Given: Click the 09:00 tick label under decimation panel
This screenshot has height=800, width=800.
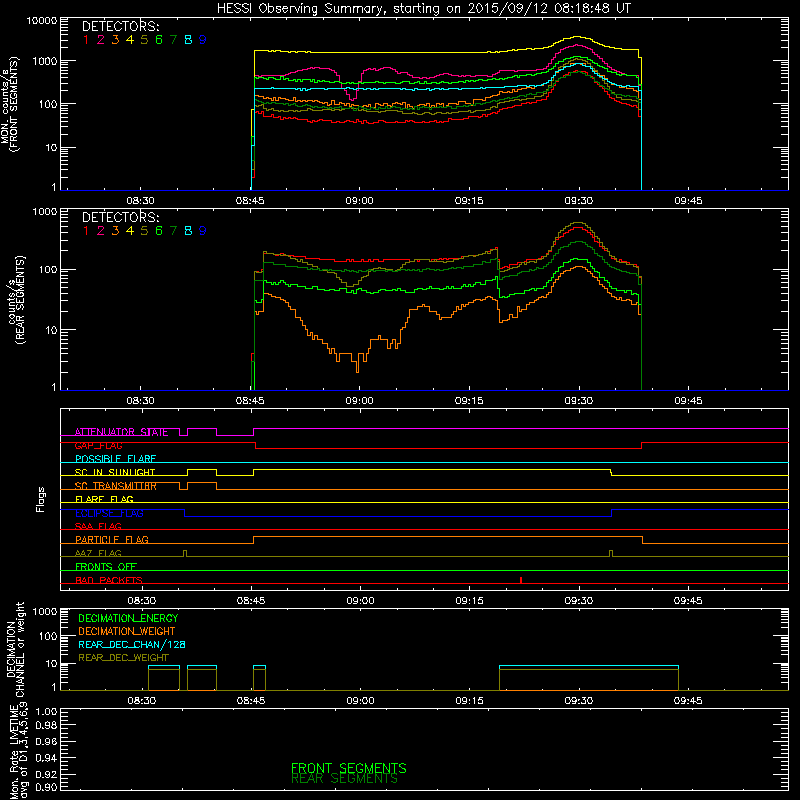Looking at the screenshot, I should point(360,701).
